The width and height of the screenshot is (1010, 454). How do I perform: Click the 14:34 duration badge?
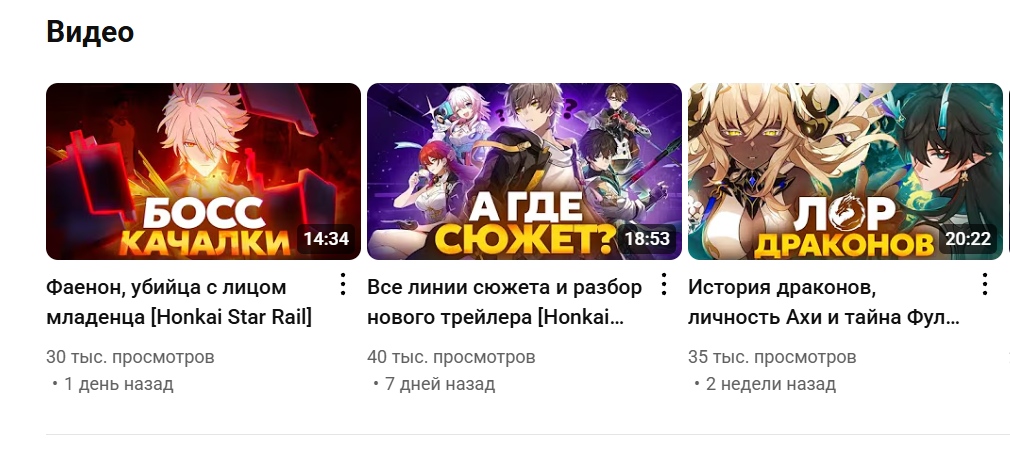(x=326, y=239)
